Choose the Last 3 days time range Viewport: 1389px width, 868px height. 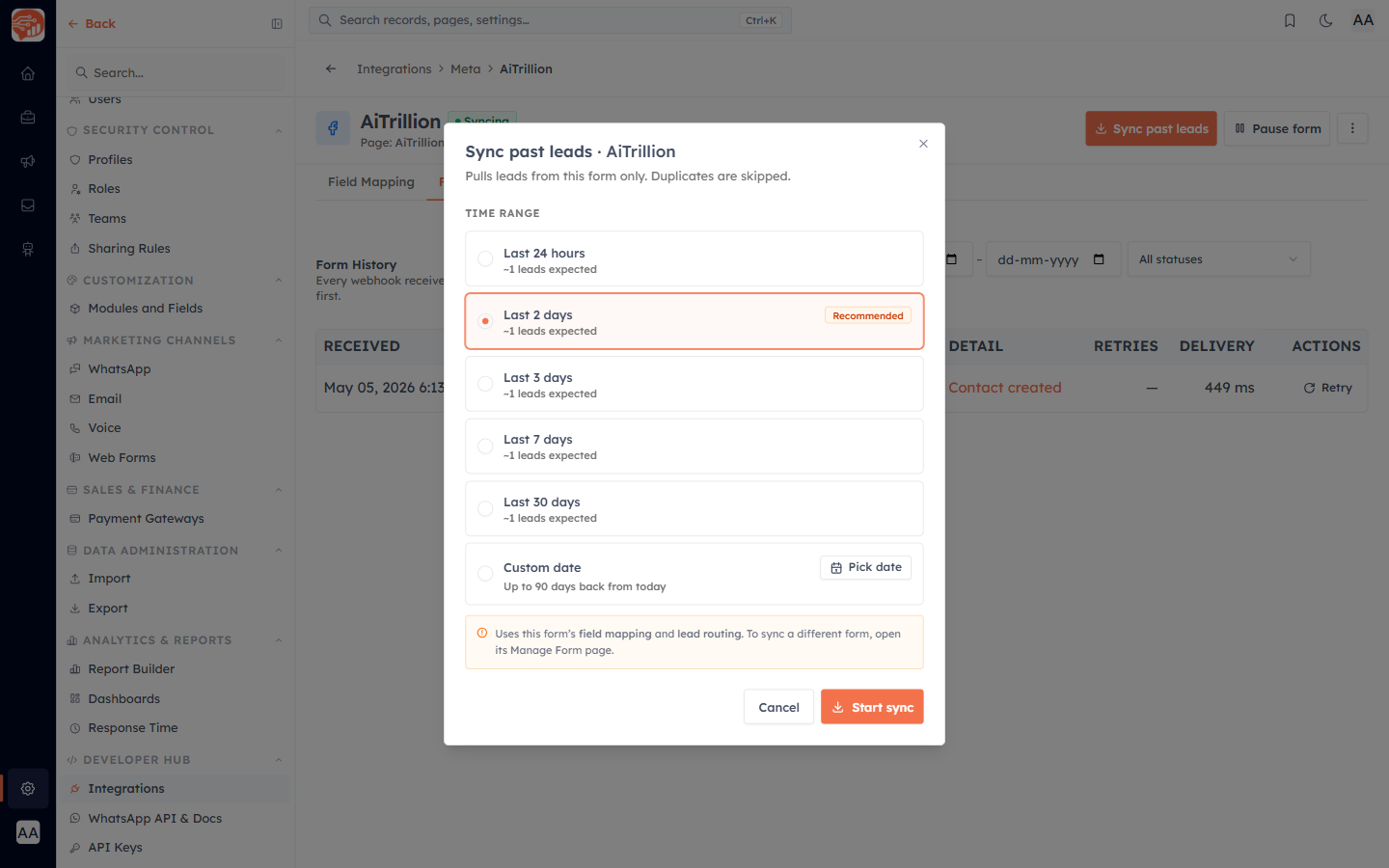pos(694,384)
